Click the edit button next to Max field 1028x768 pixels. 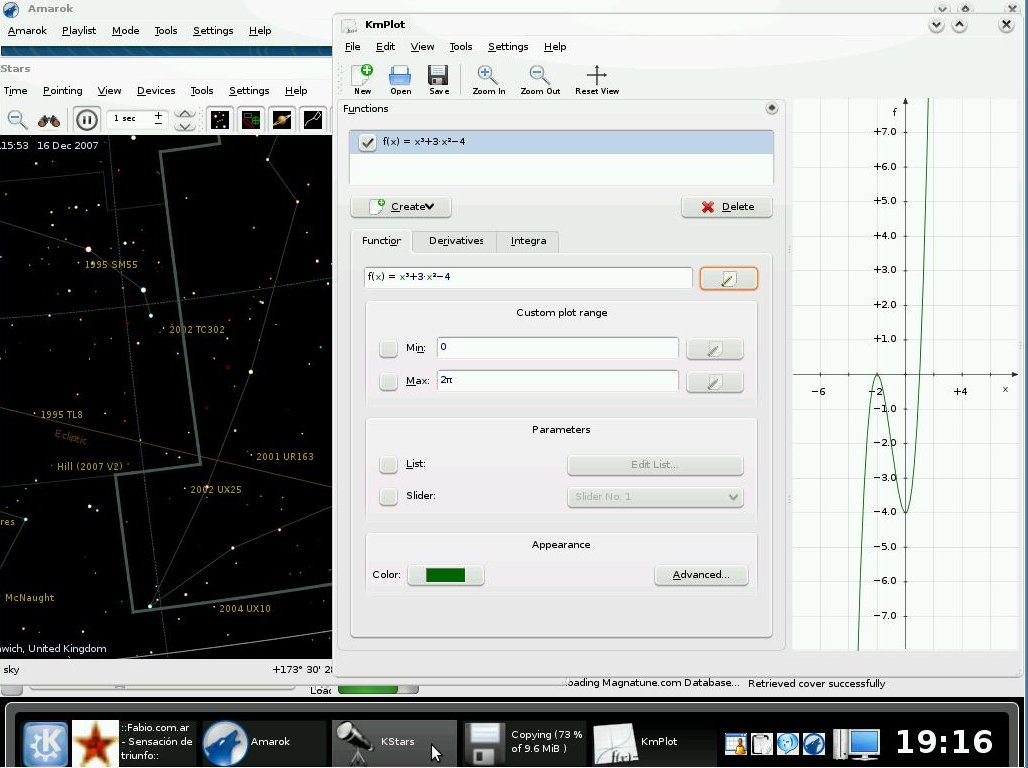pyautogui.click(x=715, y=382)
